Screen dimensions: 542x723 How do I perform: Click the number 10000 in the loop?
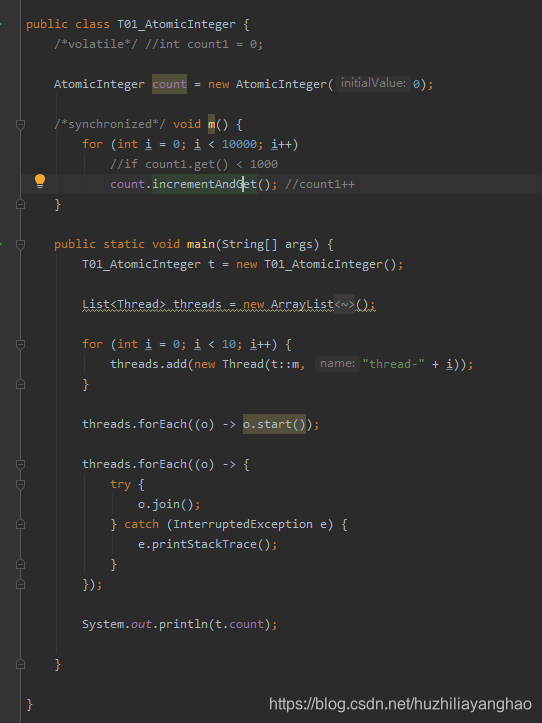[x=239, y=144]
